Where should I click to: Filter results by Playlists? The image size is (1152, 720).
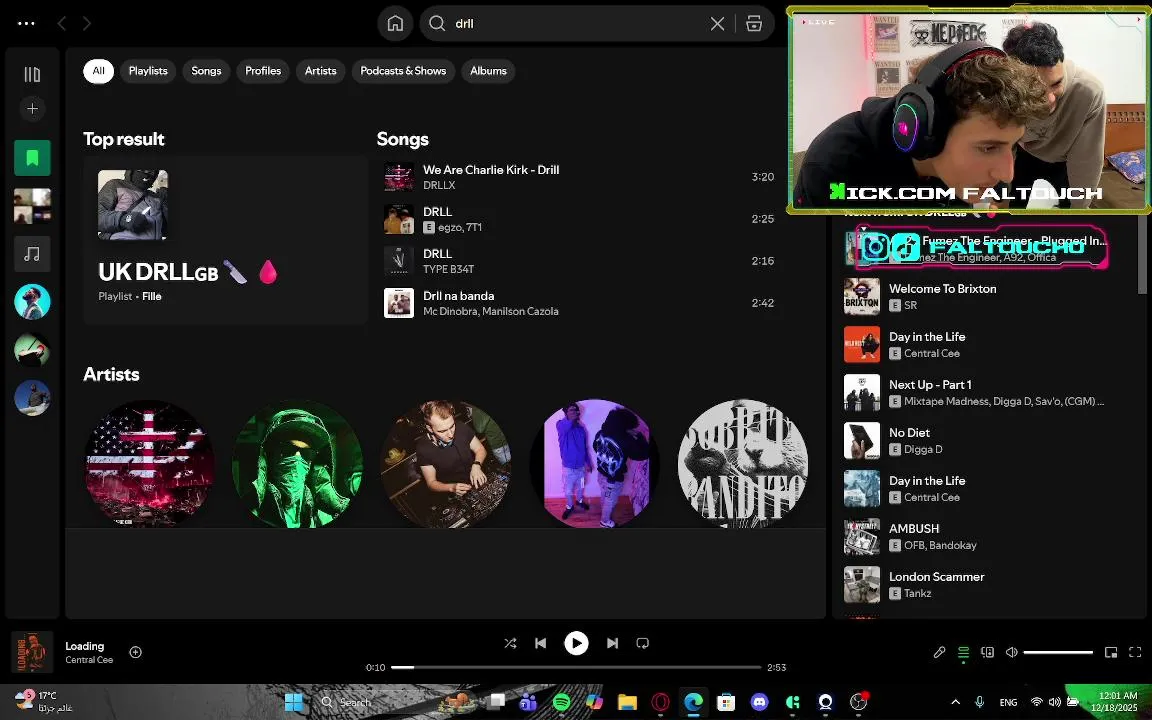(148, 71)
